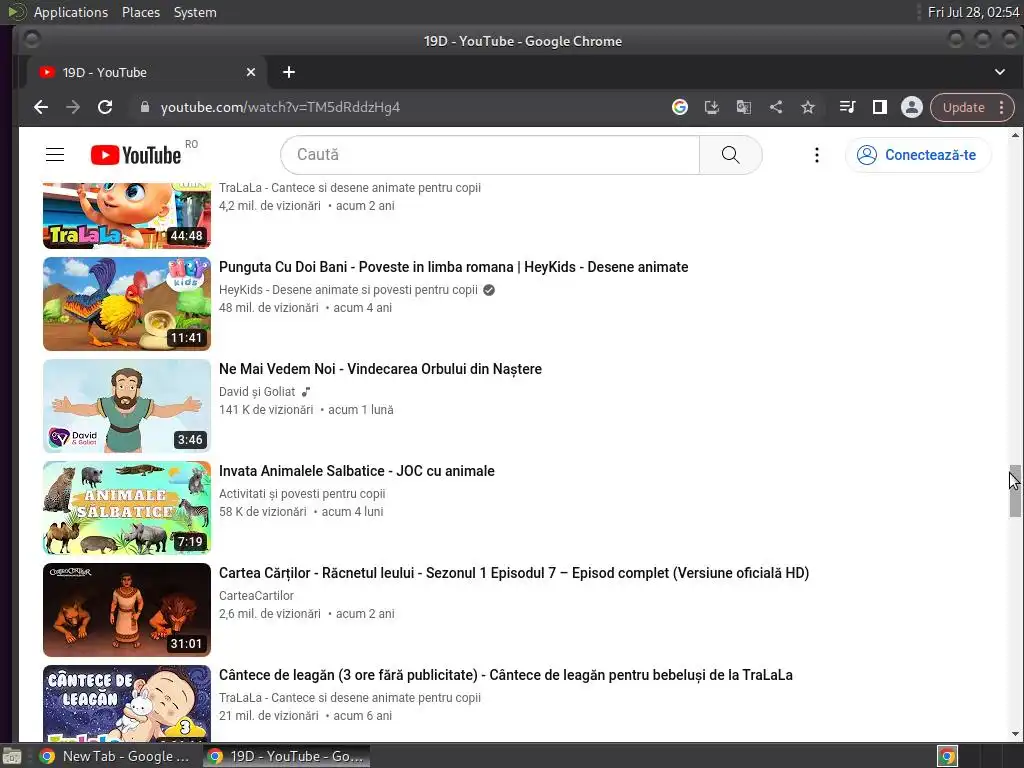Open the Applications menu
The image size is (1024, 768).
(x=71, y=12)
